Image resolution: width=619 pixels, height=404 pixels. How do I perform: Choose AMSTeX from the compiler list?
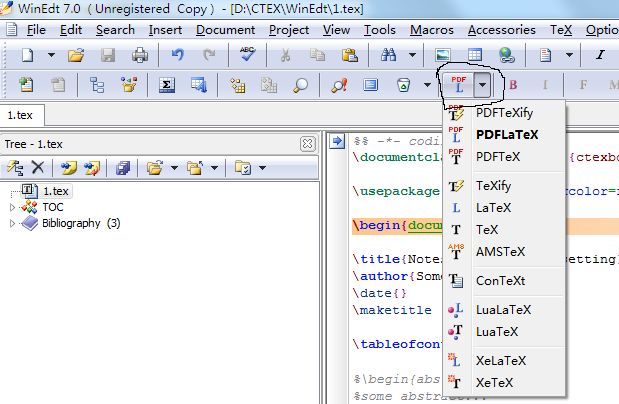pyautogui.click(x=505, y=252)
